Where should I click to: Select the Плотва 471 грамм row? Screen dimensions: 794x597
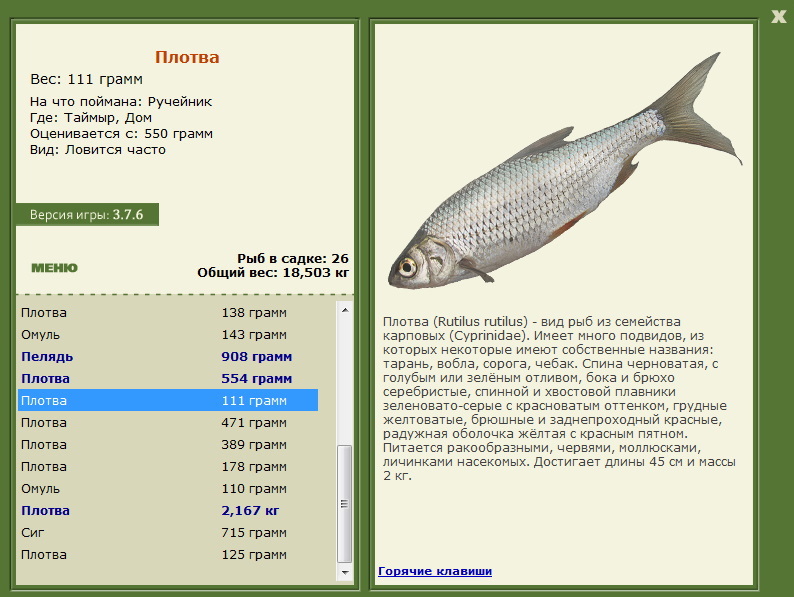168,422
